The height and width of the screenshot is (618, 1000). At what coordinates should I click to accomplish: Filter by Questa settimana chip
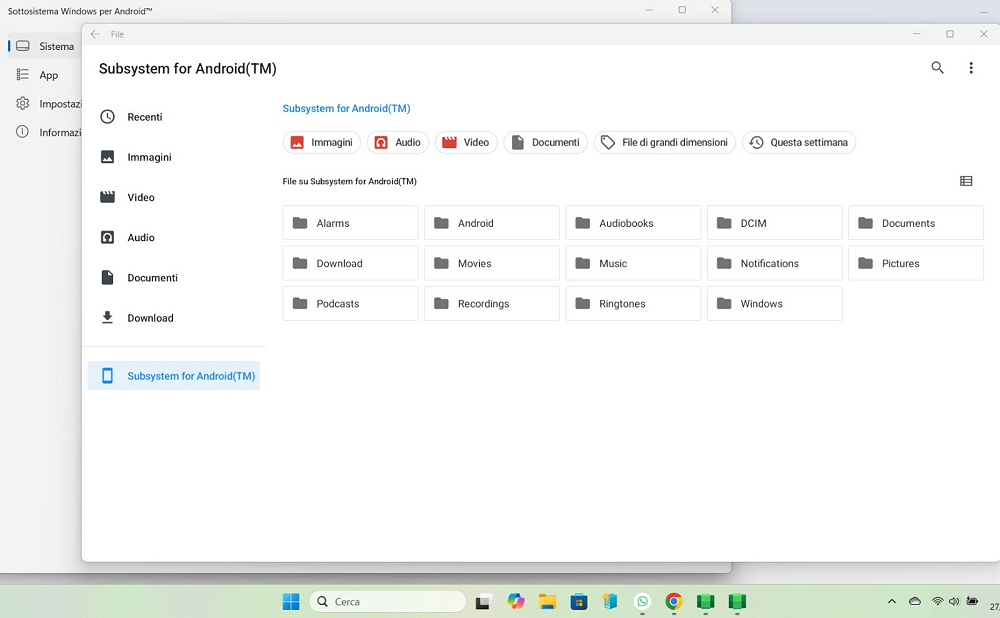point(798,142)
